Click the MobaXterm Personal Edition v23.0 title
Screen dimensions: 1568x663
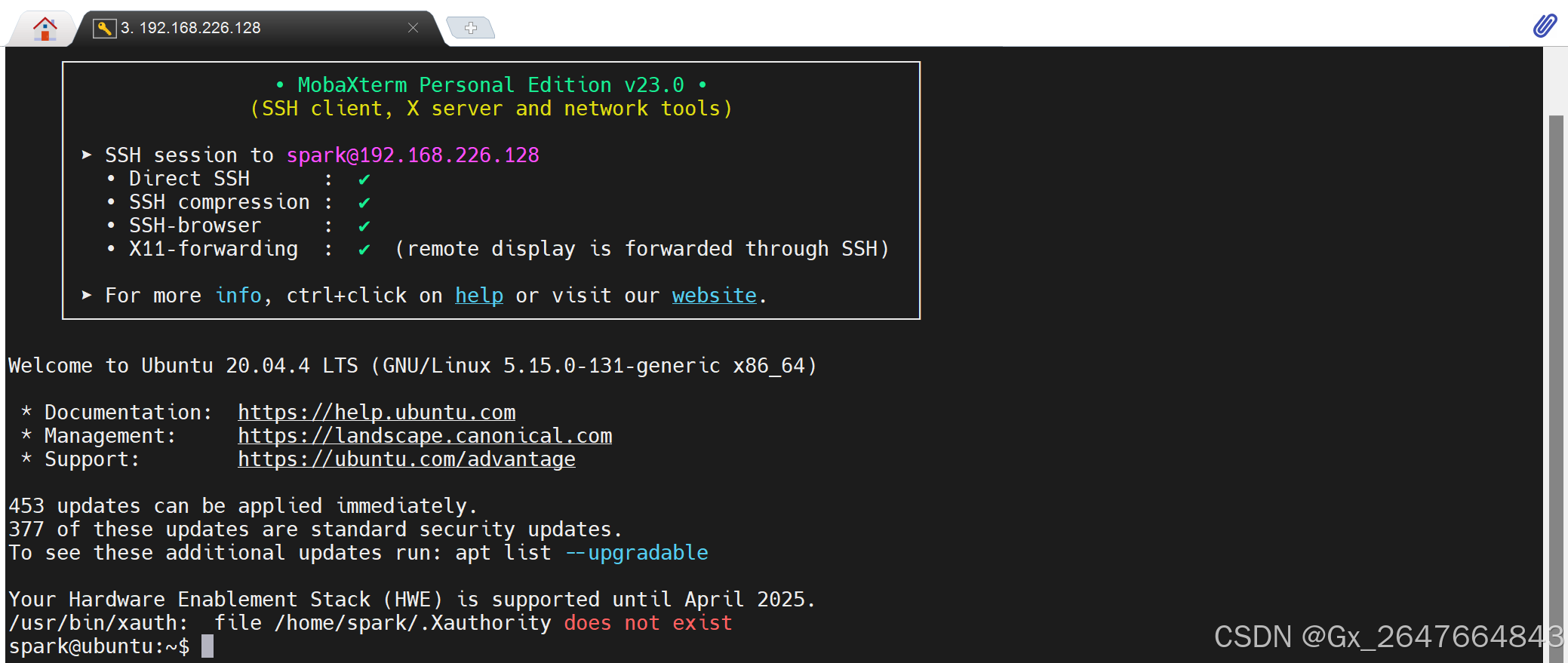491,85
